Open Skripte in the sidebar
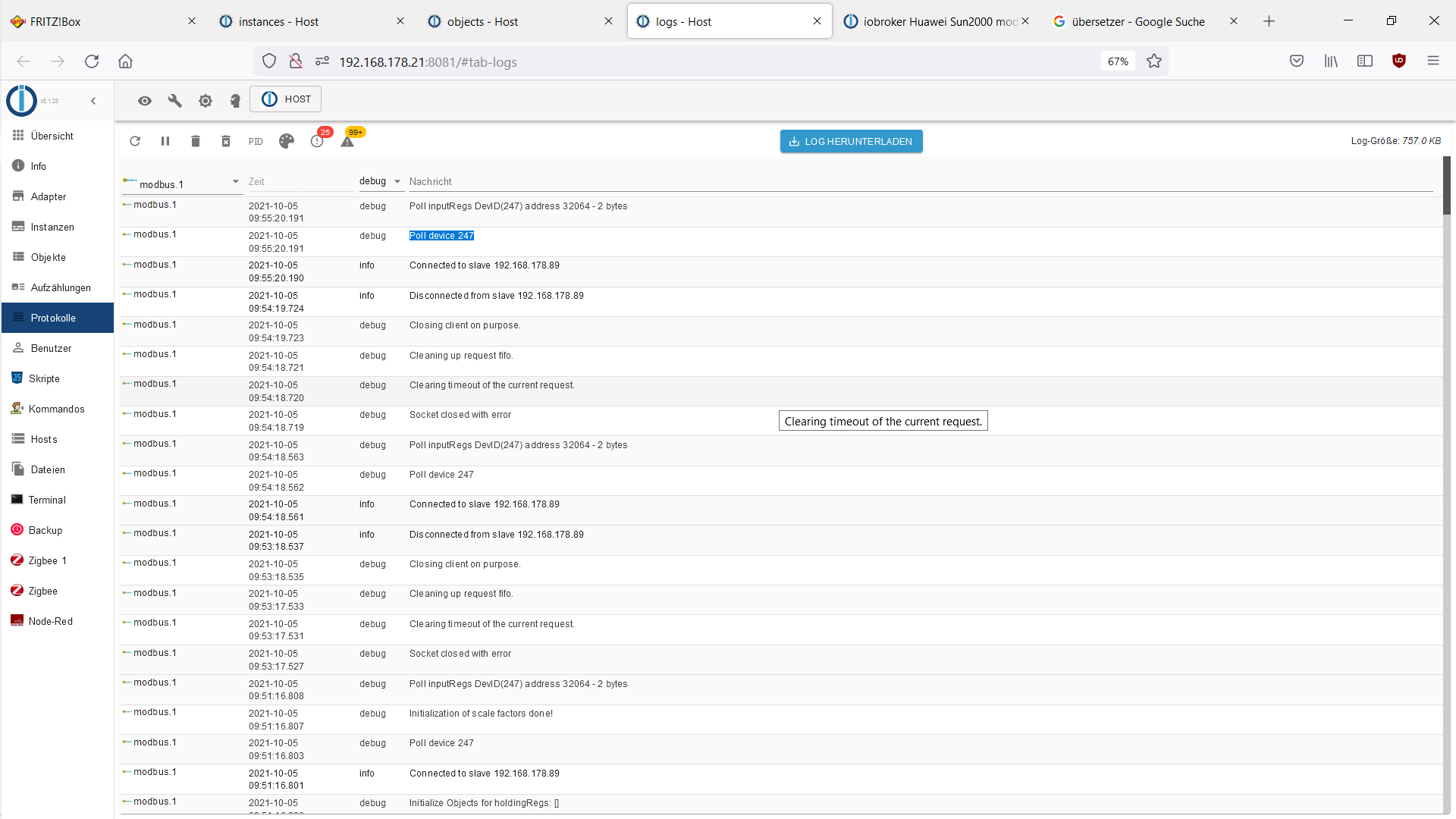1456x819 pixels. [58, 378]
